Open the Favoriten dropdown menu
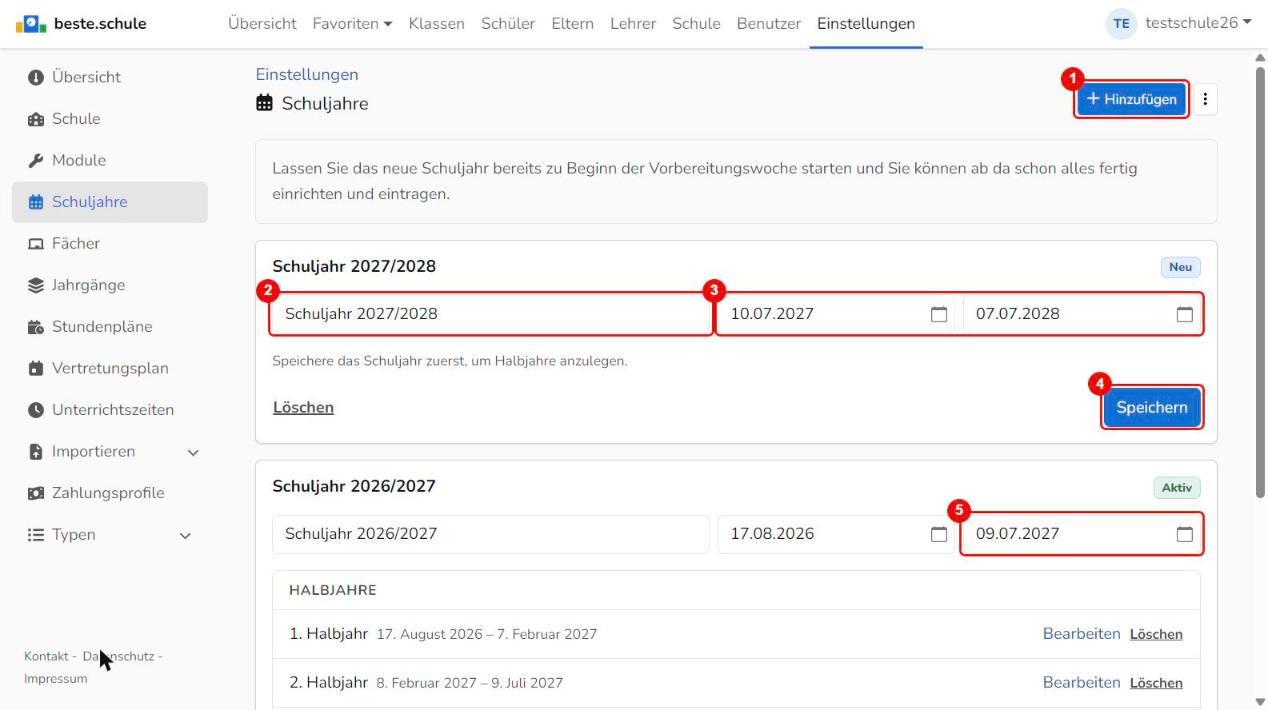The height and width of the screenshot is (710, 1268). (x=352, y=24)
